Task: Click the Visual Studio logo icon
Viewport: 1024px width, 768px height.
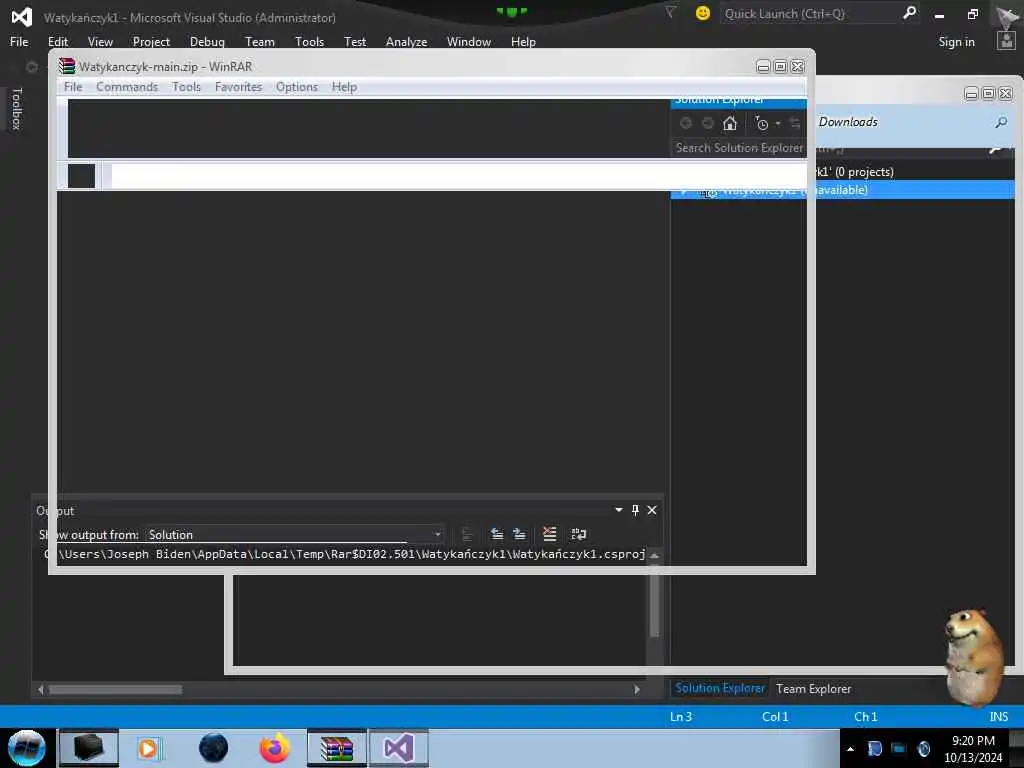Action: coord(22,16)
